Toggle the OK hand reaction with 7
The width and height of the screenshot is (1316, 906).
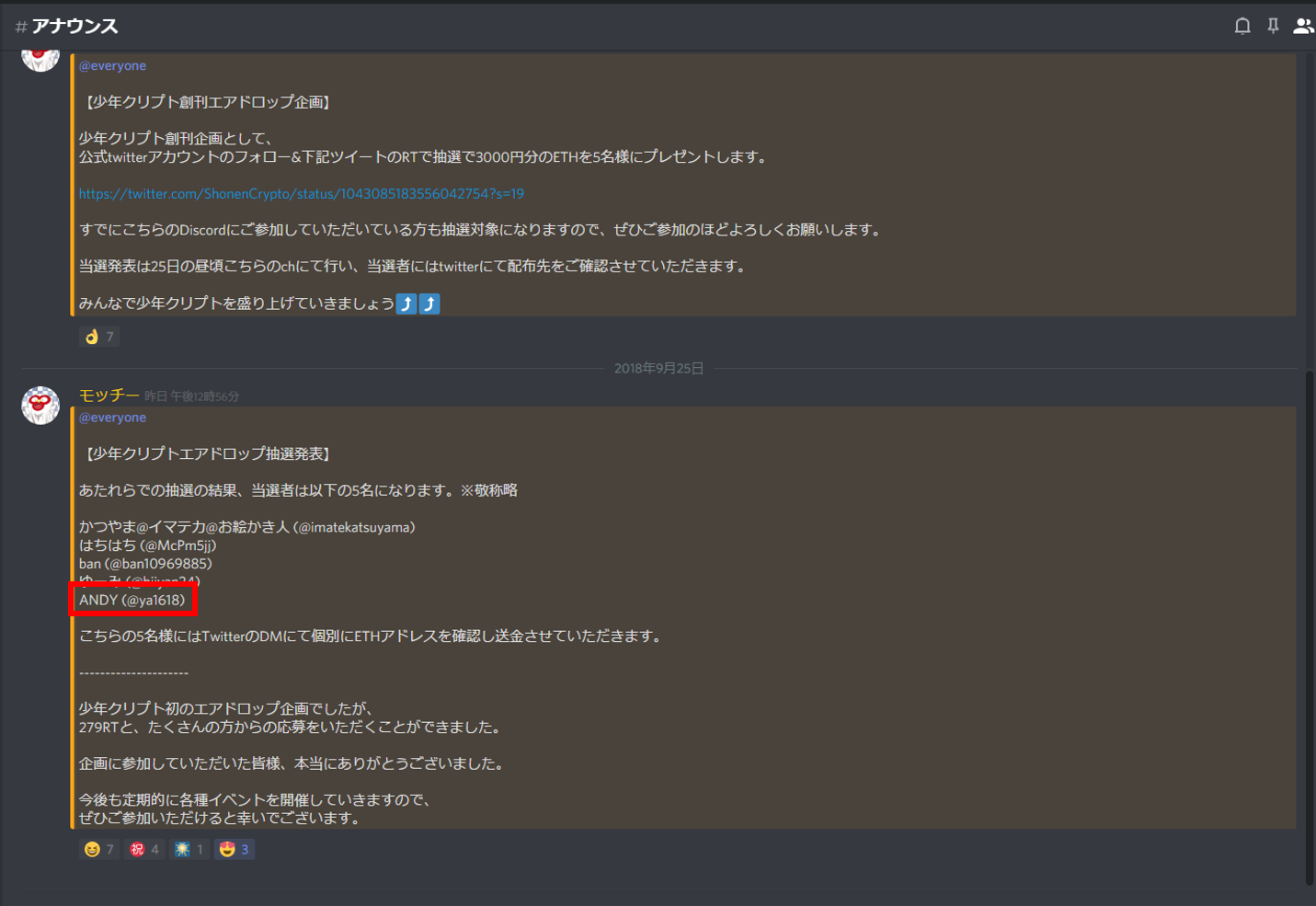click(99, 337)
